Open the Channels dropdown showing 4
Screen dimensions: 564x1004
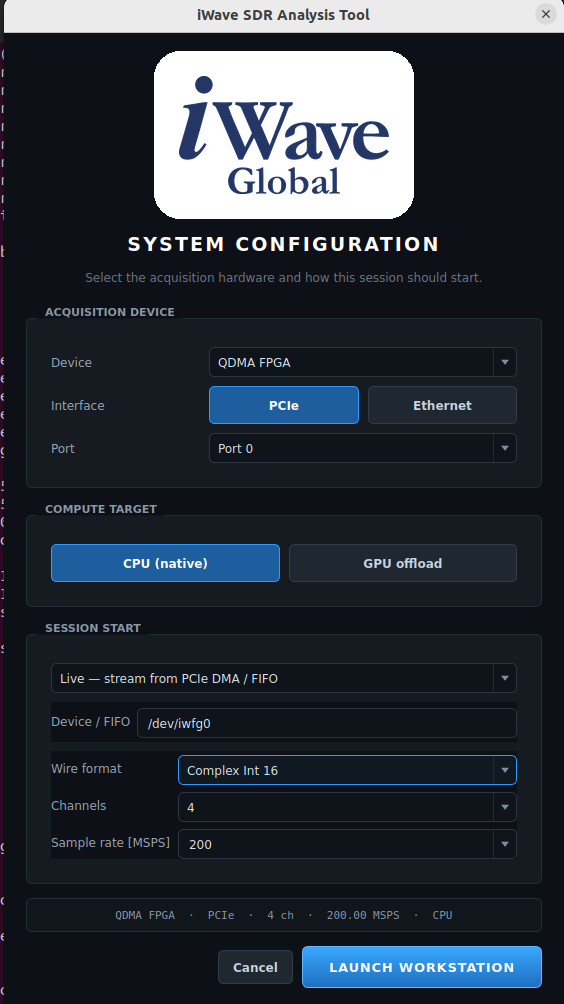point(347,807)
